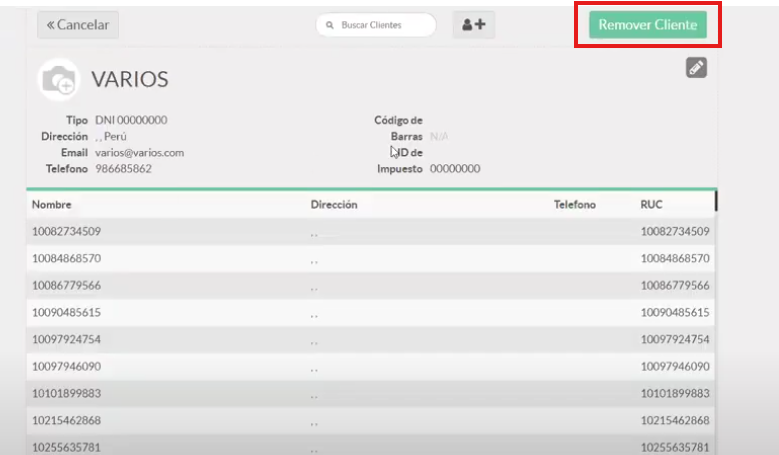Click the customer photo camera placeholder
Viewport: 779px width, 455px height.
point(57,79)
